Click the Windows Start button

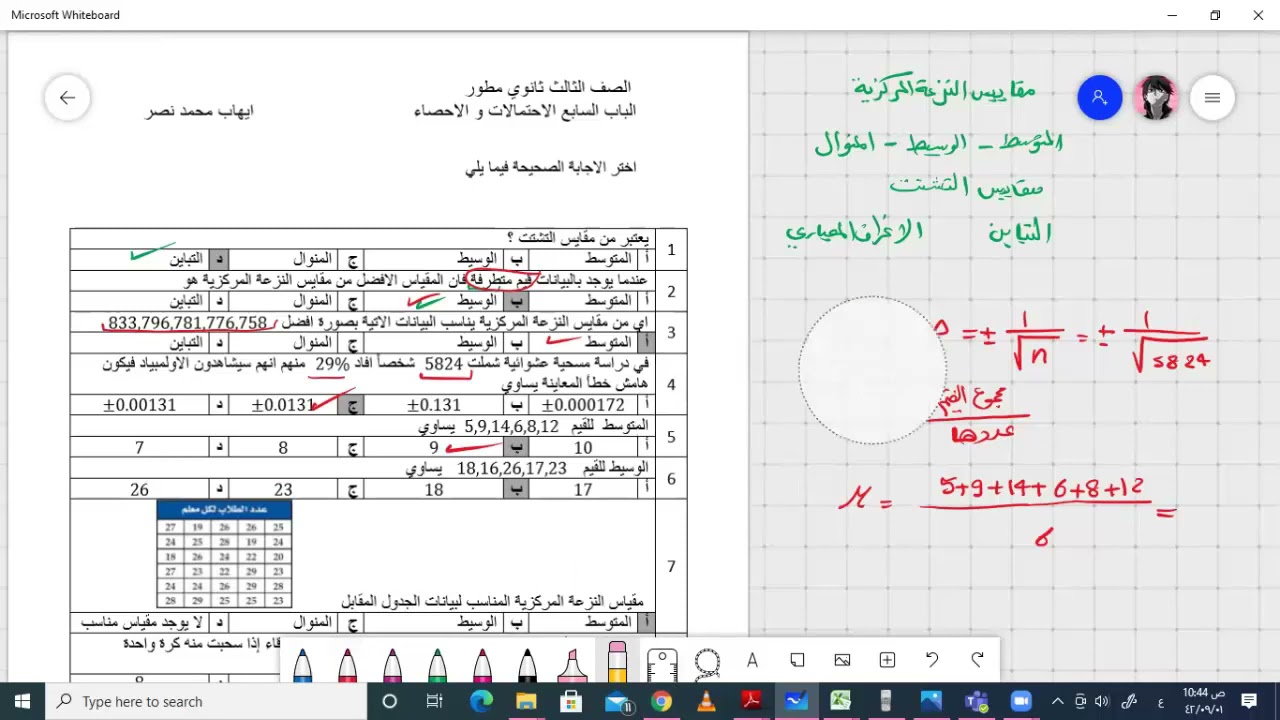click(23, 701)
